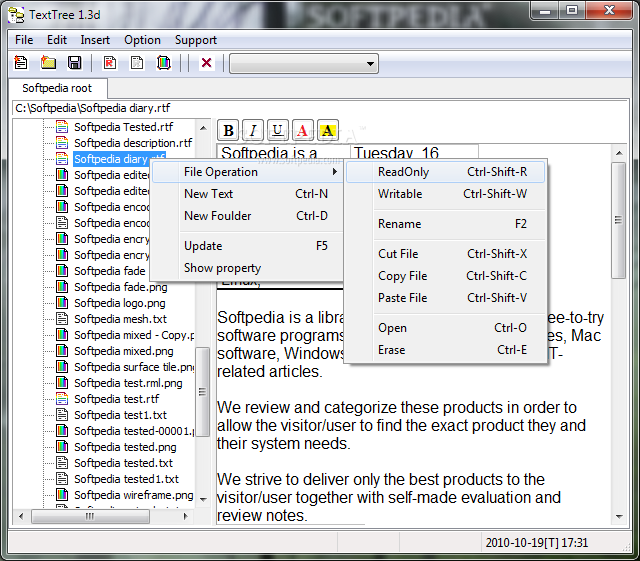Click text editor scrollbar down arrow
The width and height of the screenshot is (640, 561).
click(619, 517)
